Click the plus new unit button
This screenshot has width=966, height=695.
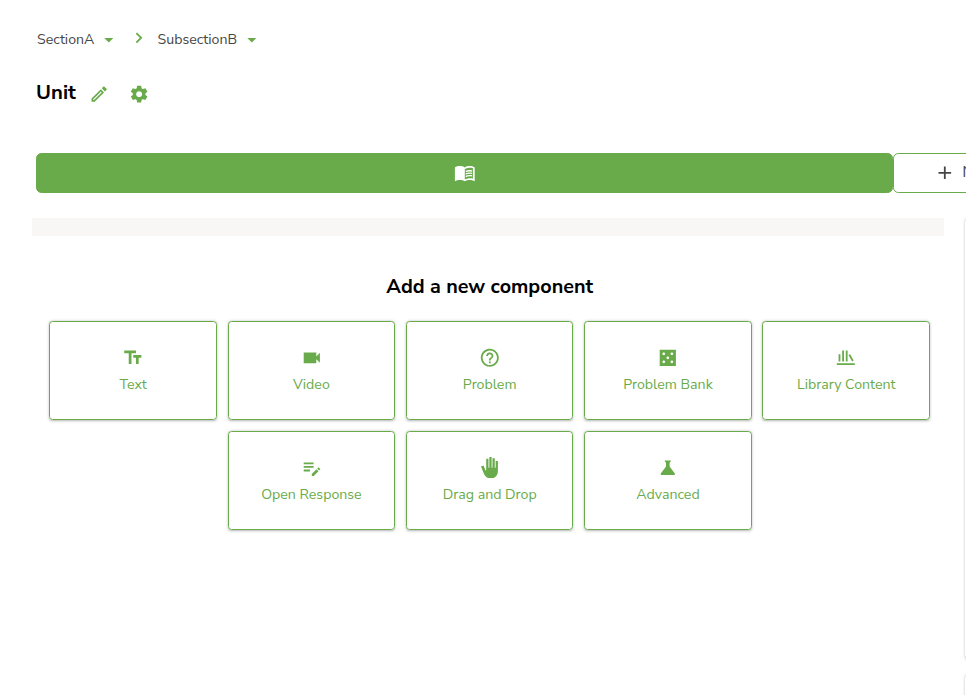930,173
